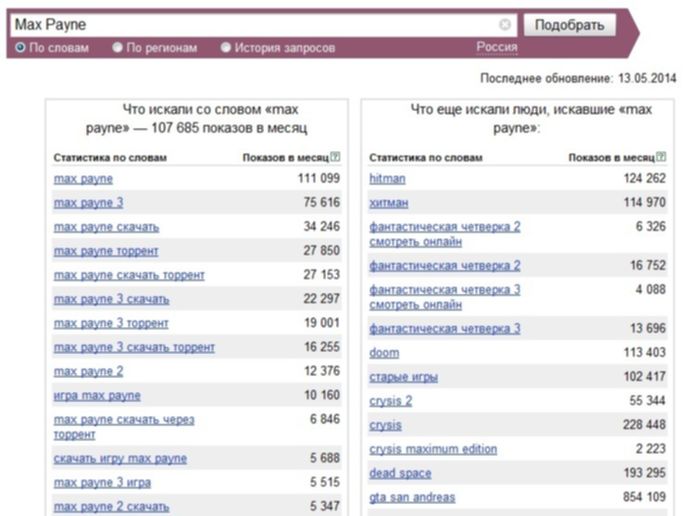Image resolution: width=688 pixels, height=516 pixels.
Task: Open 'фантастическая четверка 3 смотреть онлайн' link
Action: 445,297
